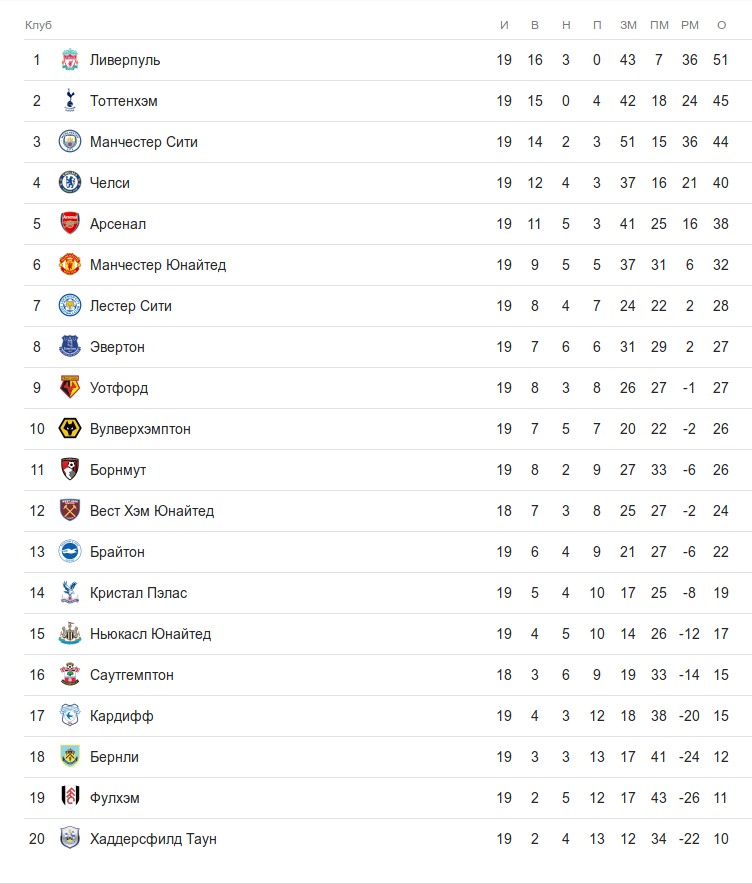Click the Liverpool club crest icon
752x884 pixels.
(x=69, y=60)
